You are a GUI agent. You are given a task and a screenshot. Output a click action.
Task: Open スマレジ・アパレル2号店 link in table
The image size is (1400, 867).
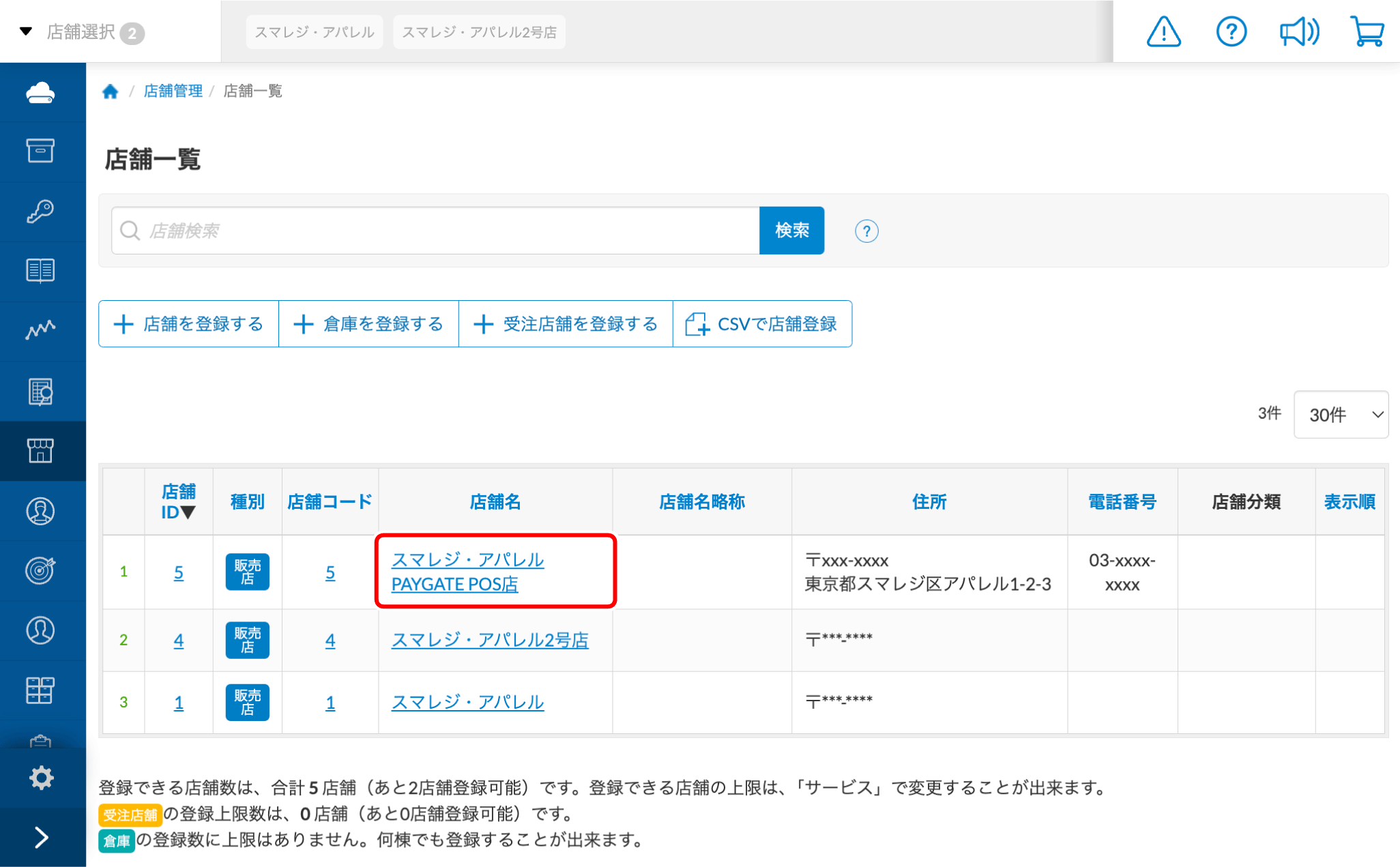(x=490, y=640)
